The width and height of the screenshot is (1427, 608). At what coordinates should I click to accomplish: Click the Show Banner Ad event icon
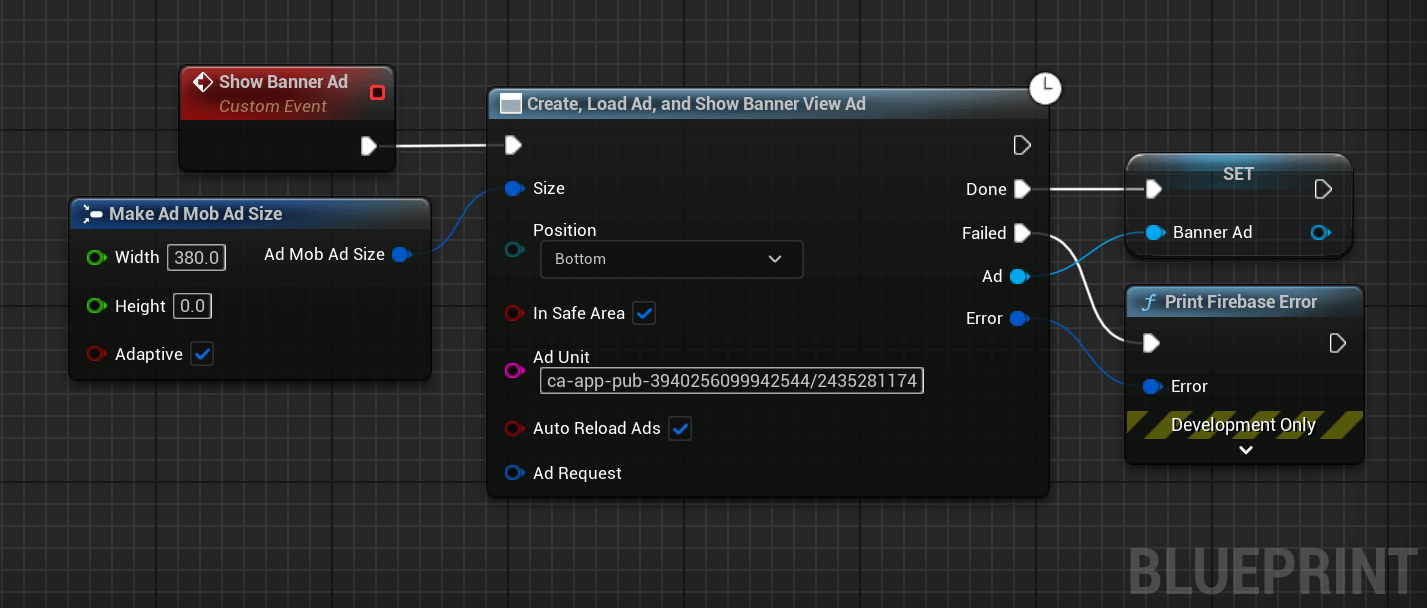pos(203,82)
